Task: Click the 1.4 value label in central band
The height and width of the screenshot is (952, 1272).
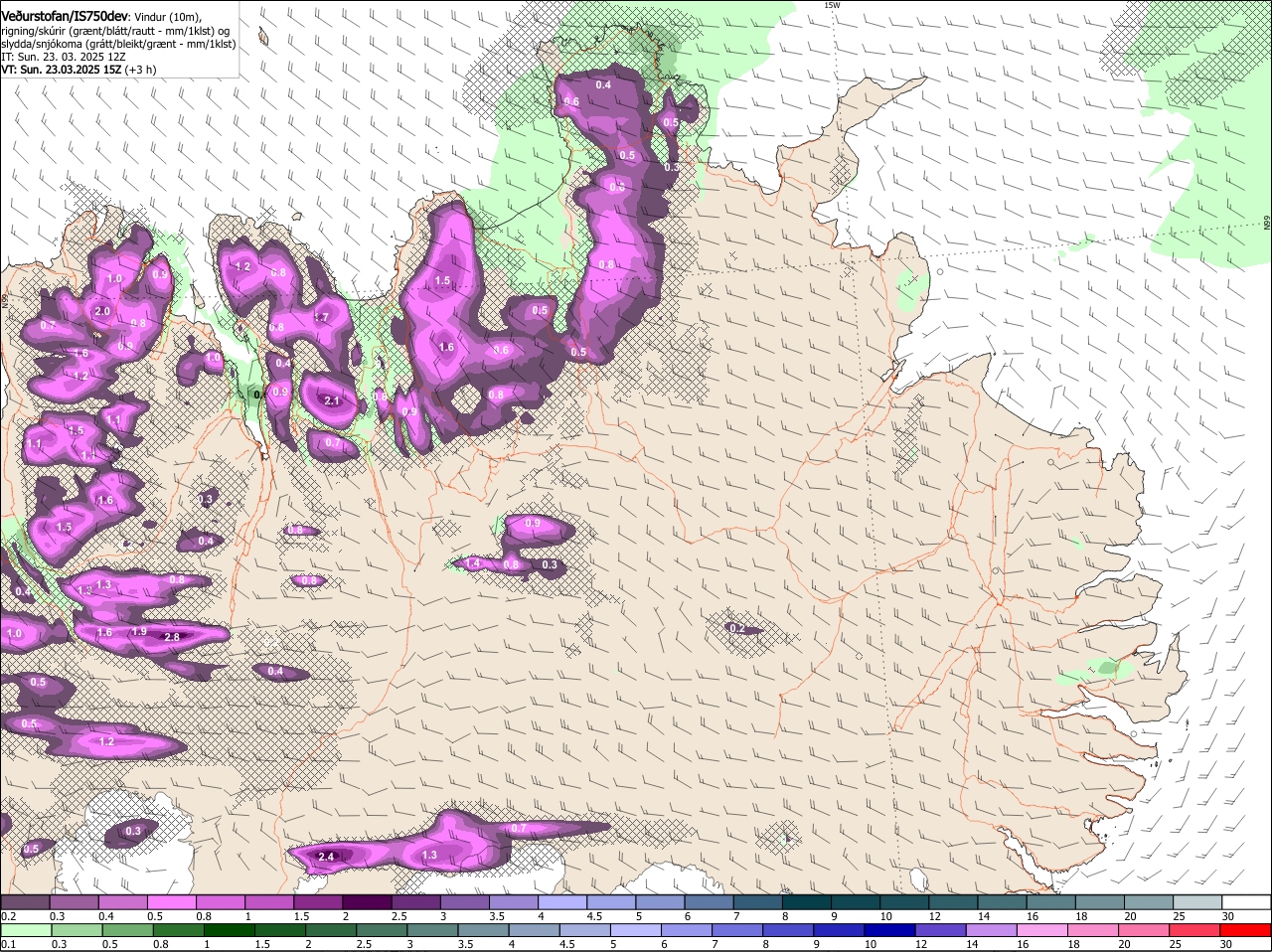Action: 473,563
